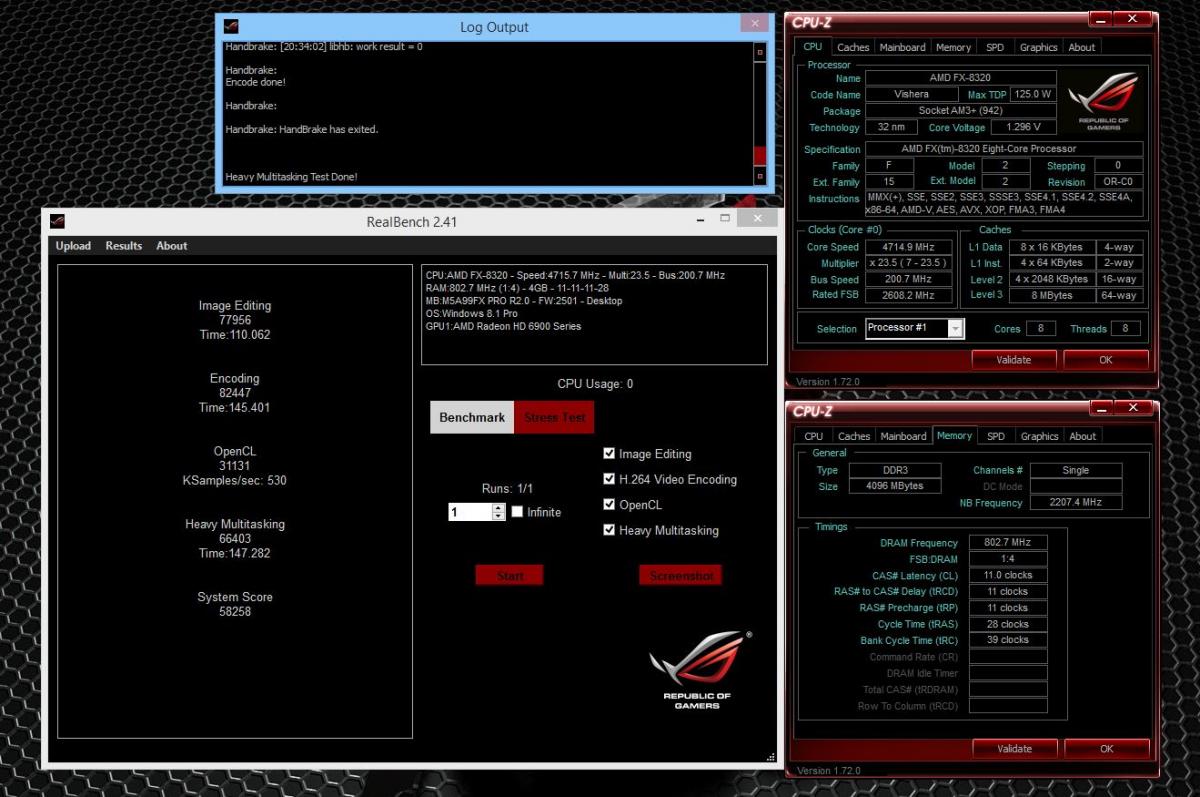The width and height of the screenshot is (1200, 797).
Task: Click the Log Output scrollbar down arrow
Action: point(760,178)
